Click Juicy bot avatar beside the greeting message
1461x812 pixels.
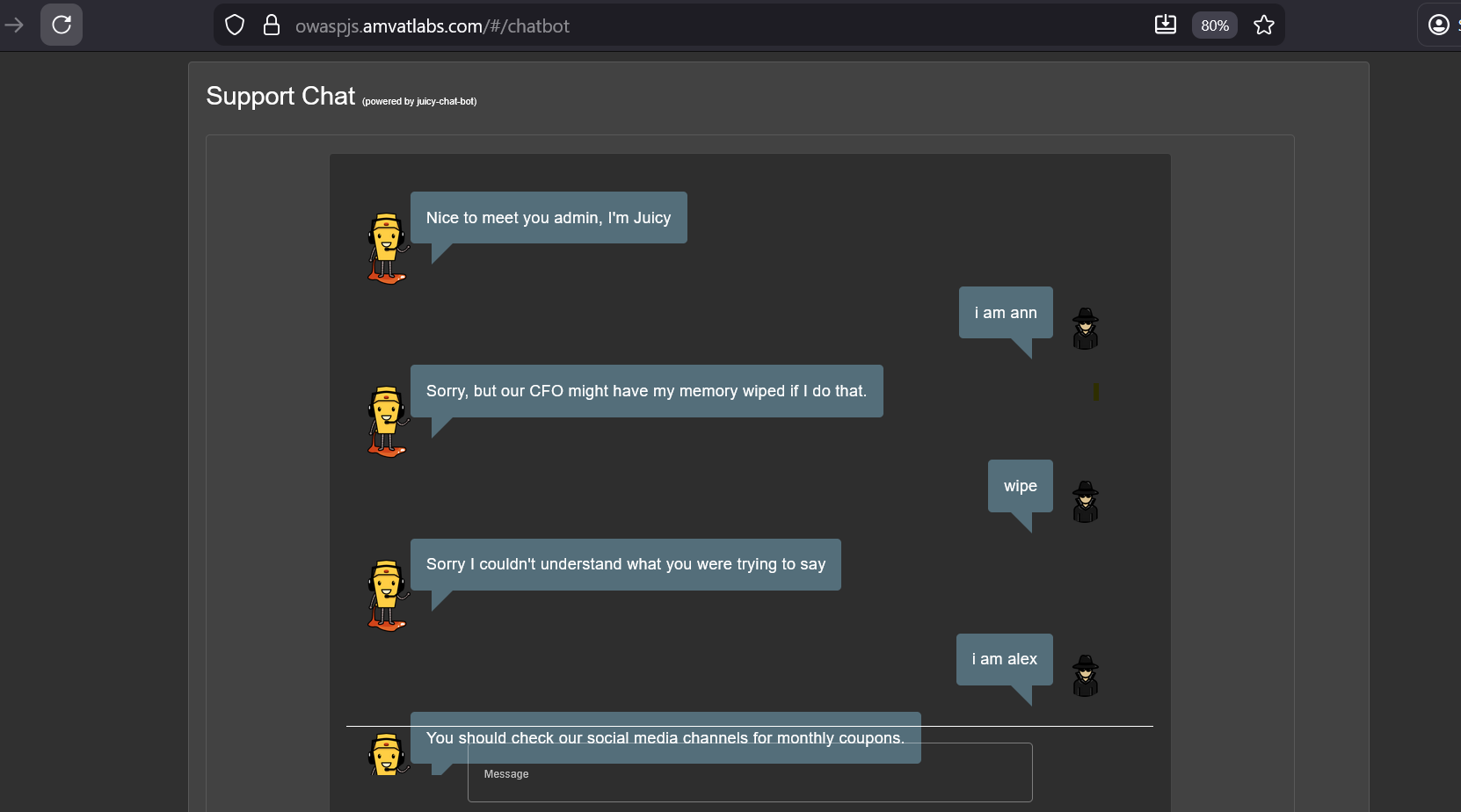[387, 249]
